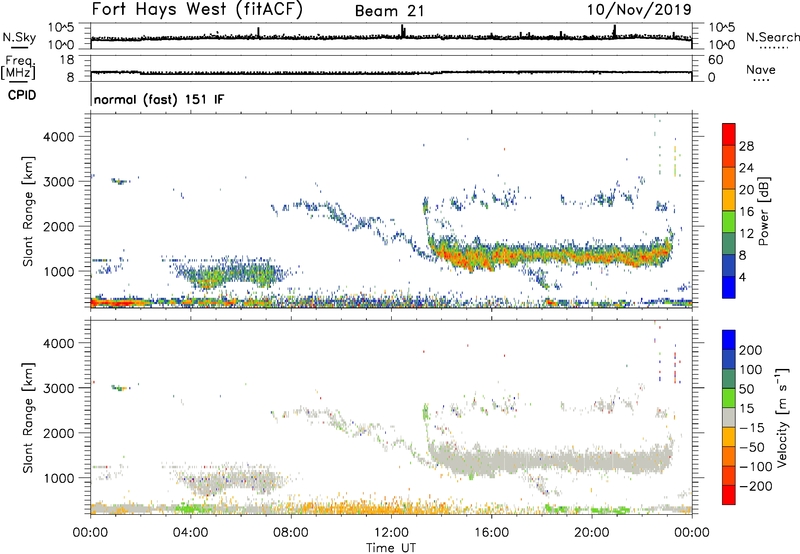Click the 'Velocity [m s-1]' colorbar title
This screenshot has width=800, height=554.
point(782,417)
